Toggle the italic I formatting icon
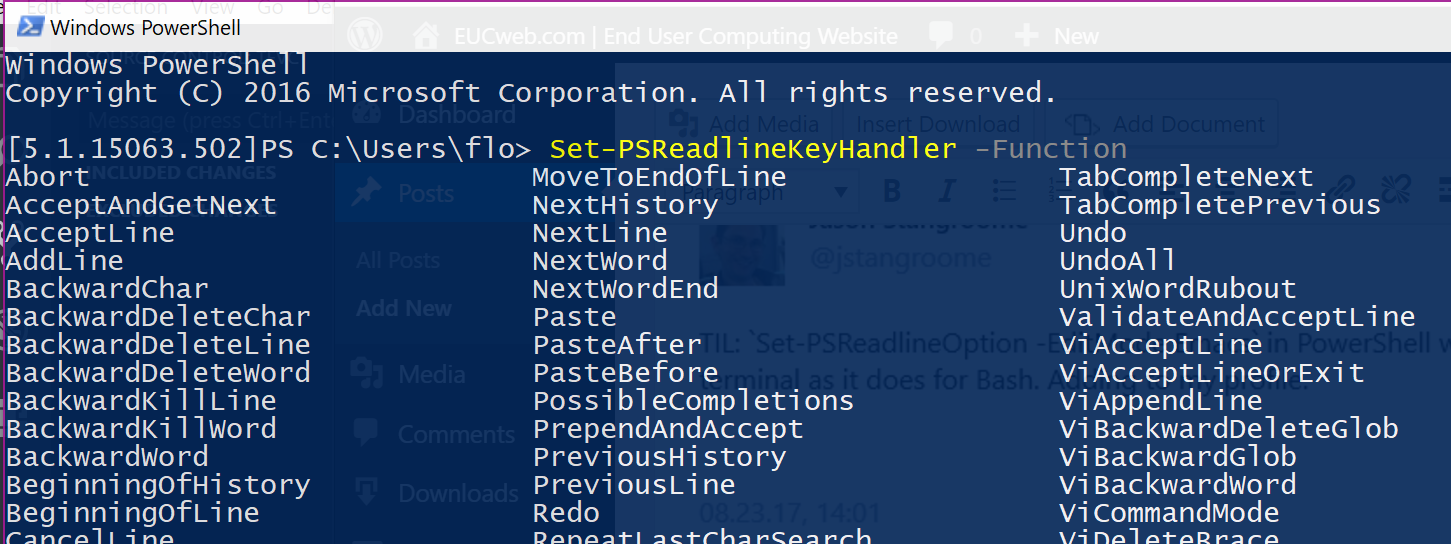 [x=946, y=190]
